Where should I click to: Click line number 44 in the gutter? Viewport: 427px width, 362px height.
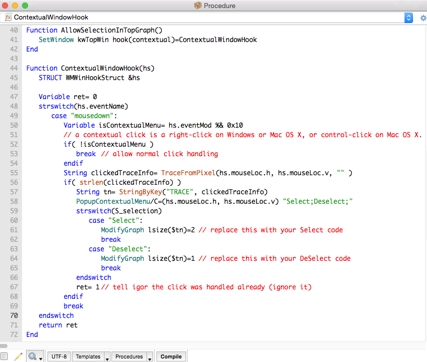coord(14,68)
